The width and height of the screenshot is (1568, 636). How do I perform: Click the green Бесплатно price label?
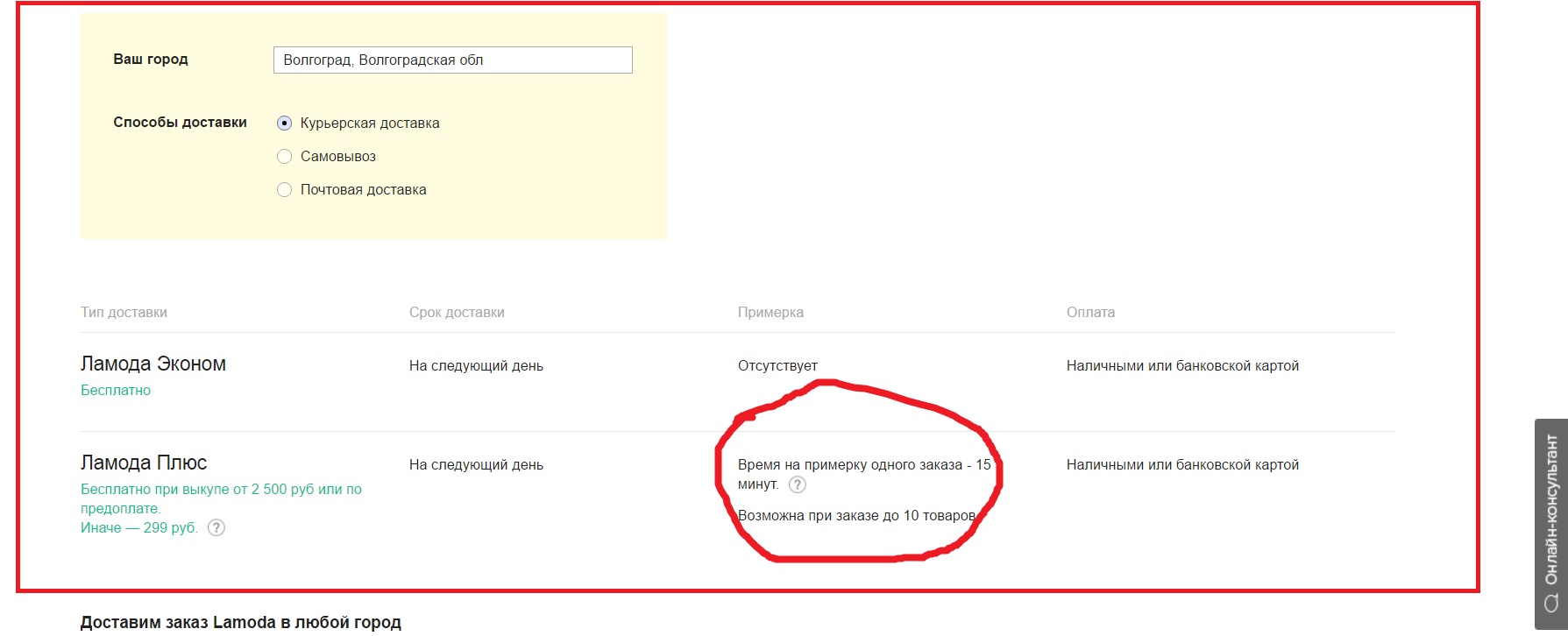click(116, 391)
